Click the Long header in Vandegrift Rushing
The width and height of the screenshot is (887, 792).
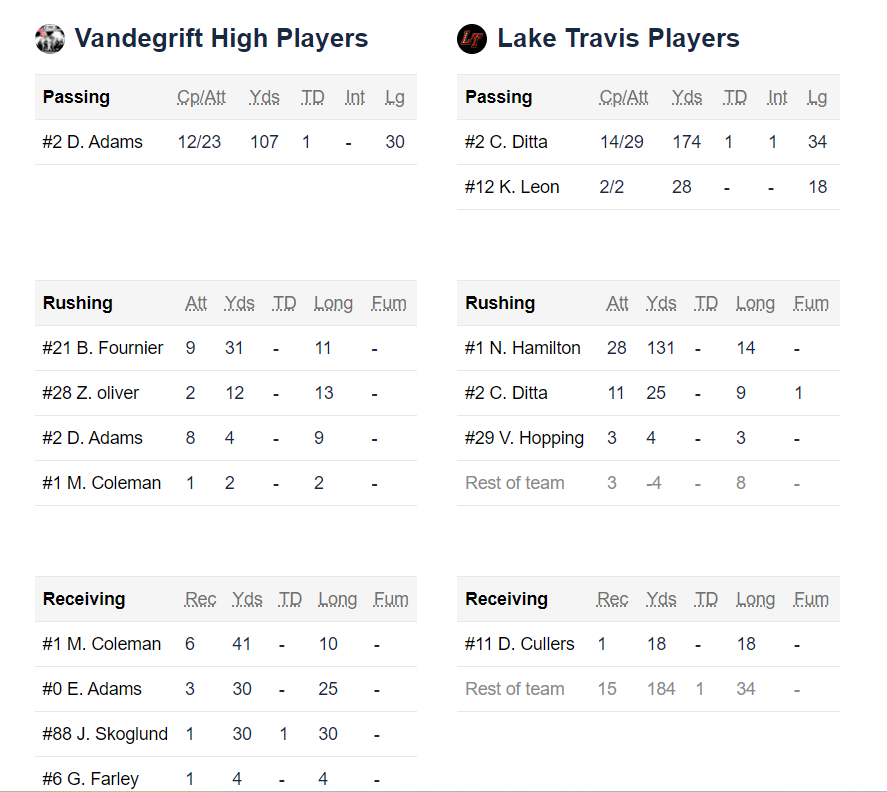[x=333, y=303]
